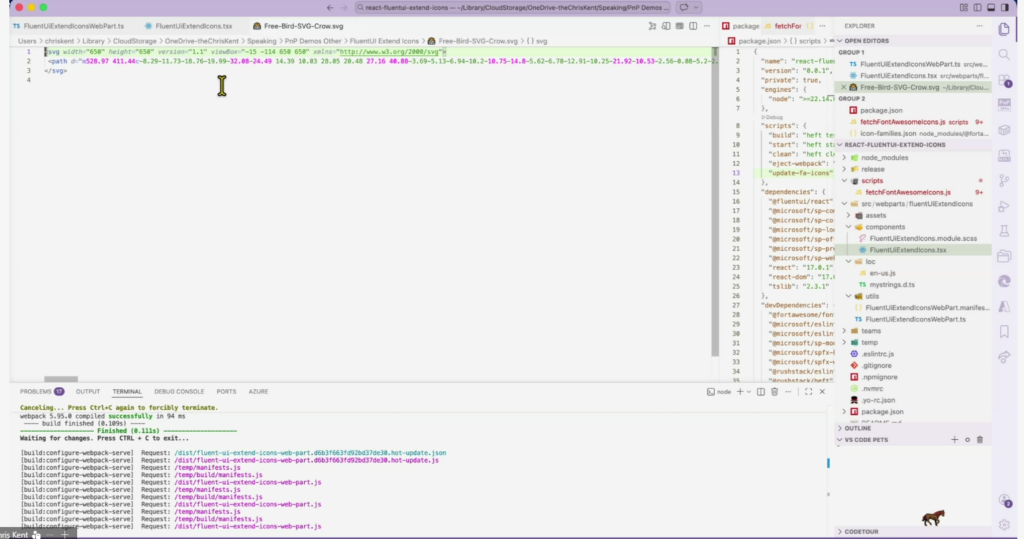Expand the CodeTour section

coord(860,532)
